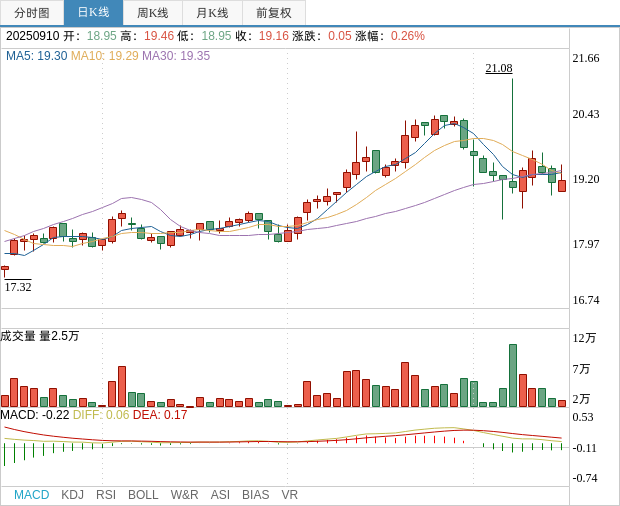The image size is (620, 506).
Task: Click the MA30: 19.35 legend text
Action: (176, 56)
